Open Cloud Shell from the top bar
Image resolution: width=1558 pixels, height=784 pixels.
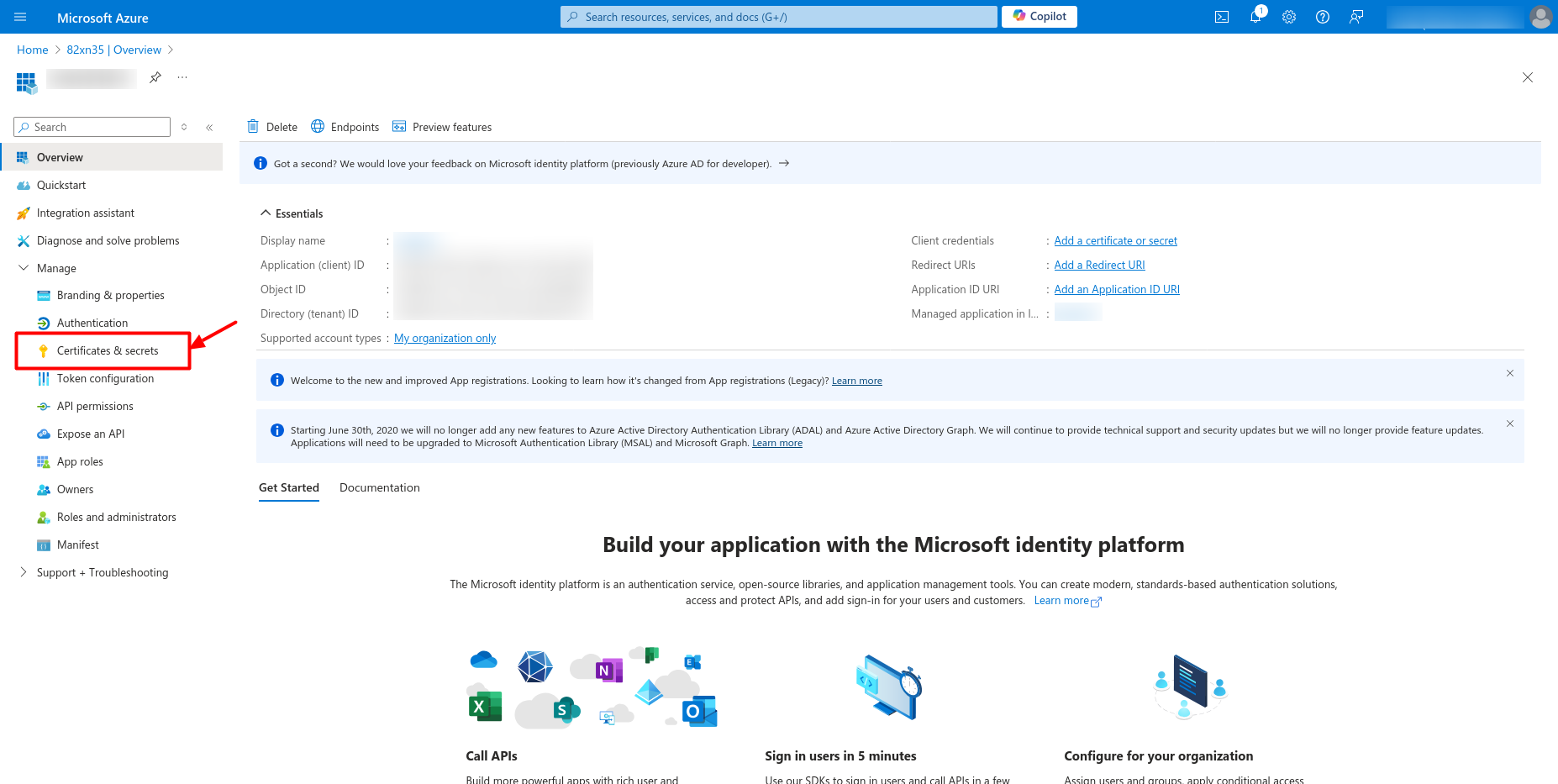tap(1222, 17)
